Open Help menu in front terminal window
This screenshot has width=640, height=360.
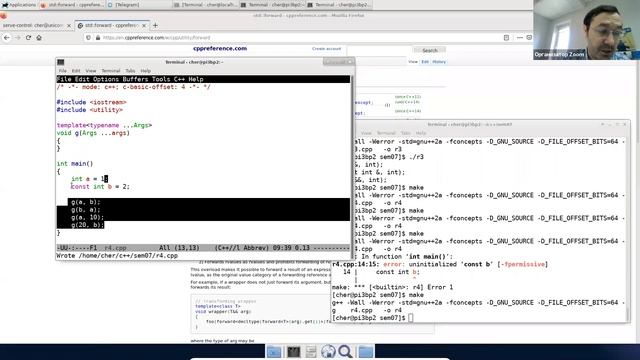(146, 71)
